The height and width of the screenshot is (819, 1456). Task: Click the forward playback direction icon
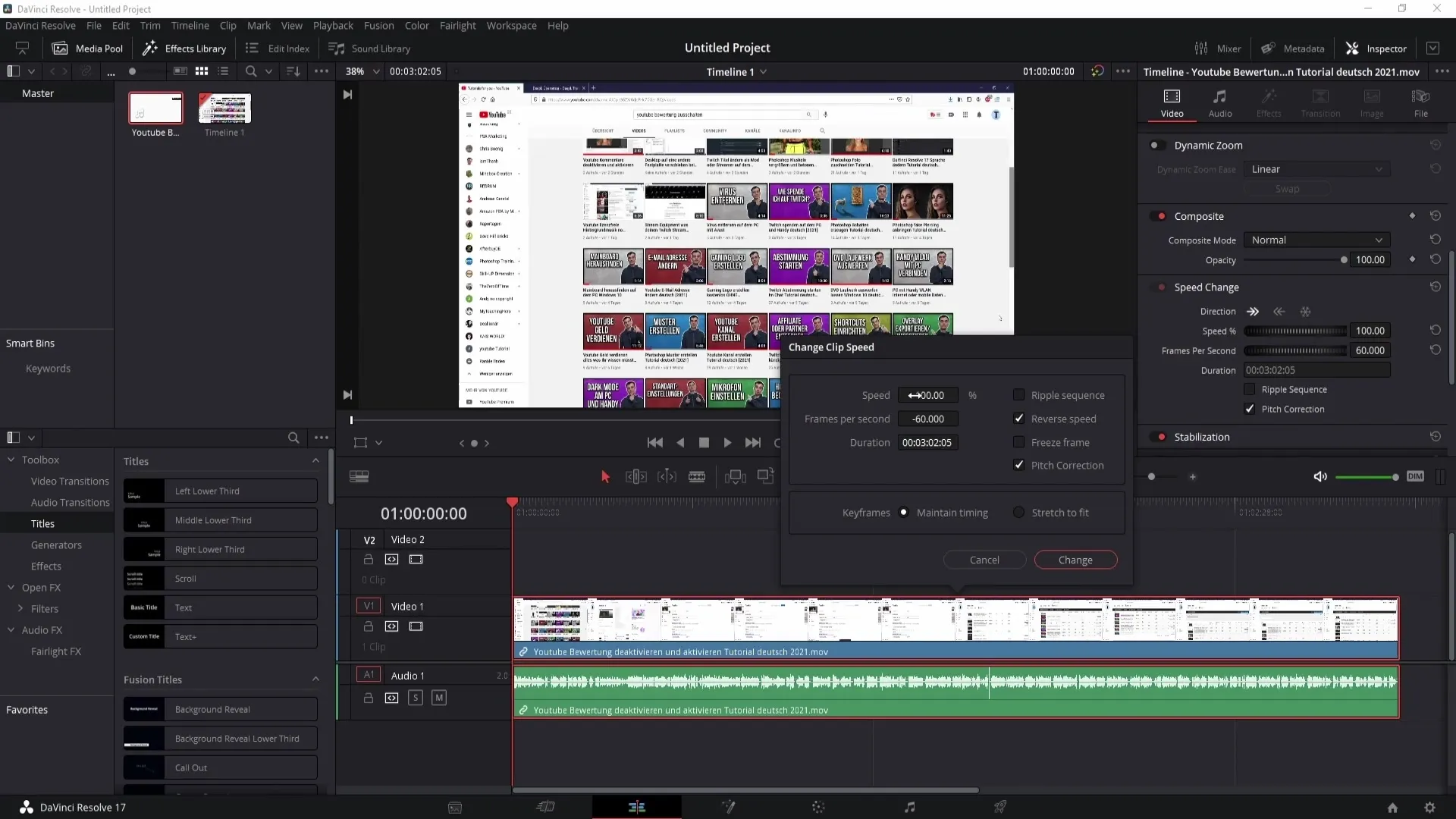[1253, 311]
